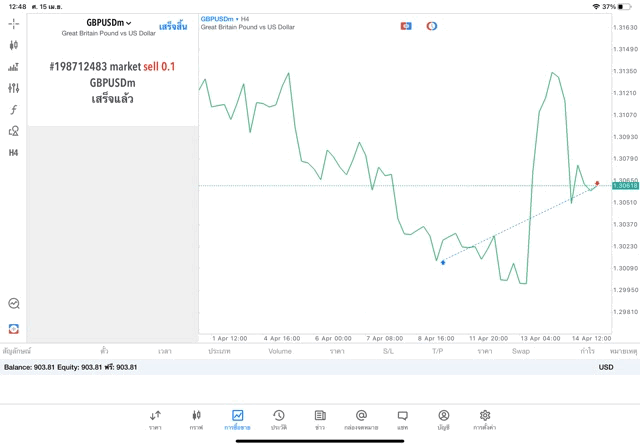Open the chart settings sliders icon
Viewport: 640px width, 447px height.
13,88
